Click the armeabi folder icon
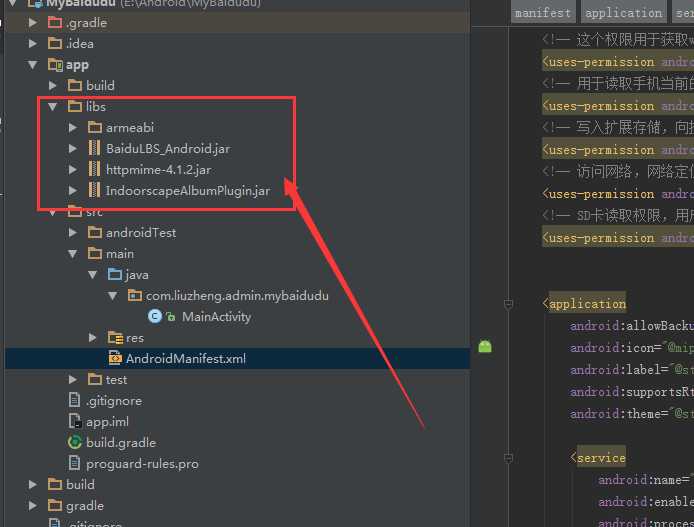Viewport: 694px width, 527px height. pyautogui.click(x=95, y=127)
